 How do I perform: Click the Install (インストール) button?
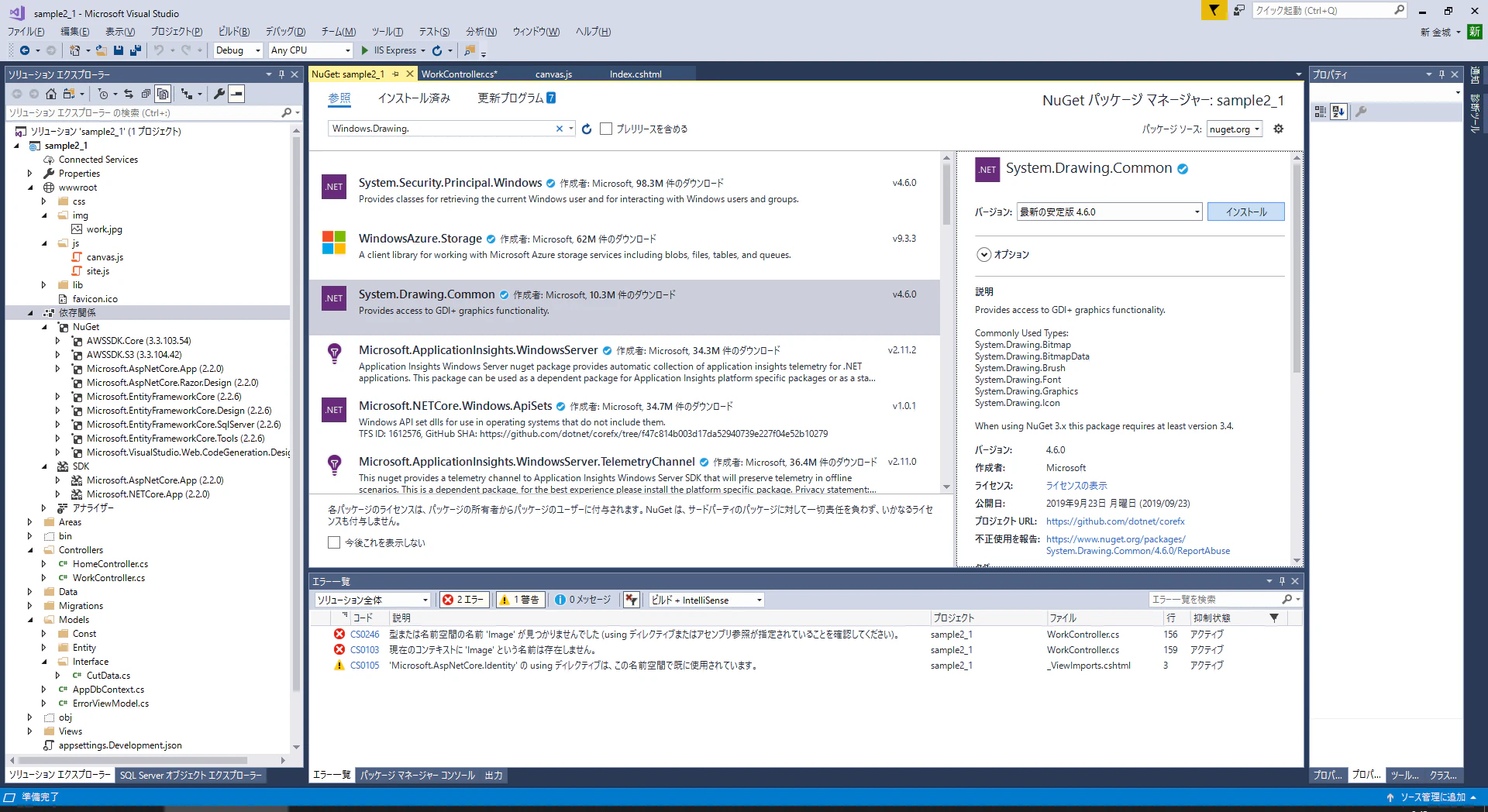tap(1245, 212)
